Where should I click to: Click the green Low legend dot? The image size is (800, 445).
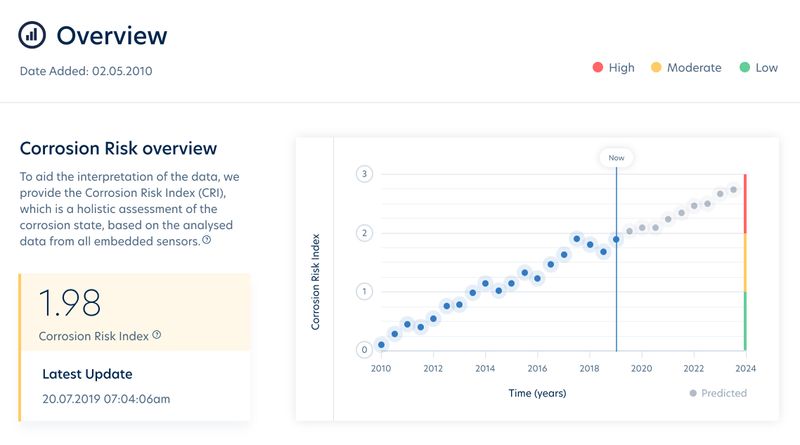(744, 68)
